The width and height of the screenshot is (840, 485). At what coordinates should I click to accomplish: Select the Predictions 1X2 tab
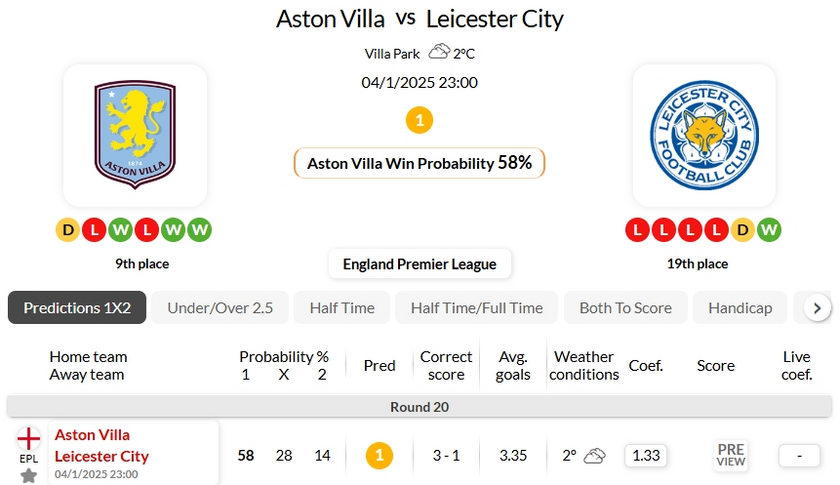click(77, 308)
